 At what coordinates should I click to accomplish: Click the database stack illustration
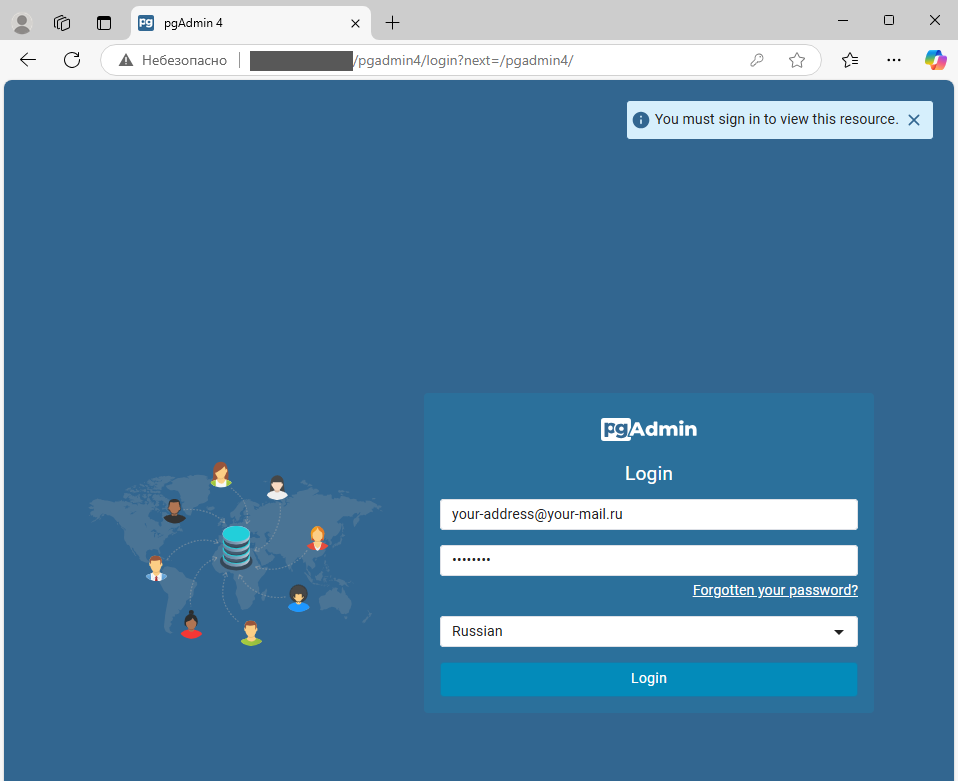point(236,548)
